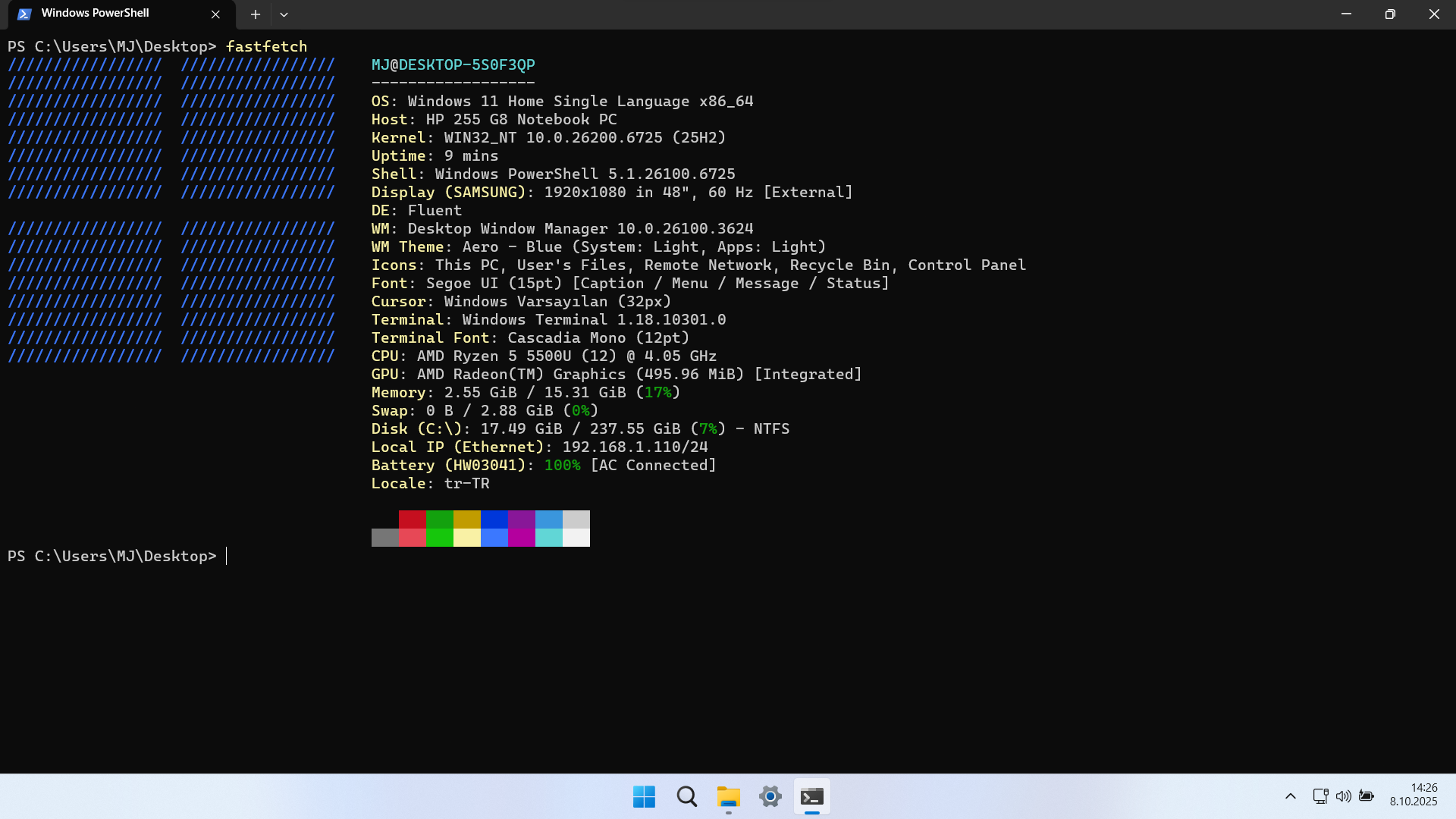Click the Memory 2.55 GiB line
Image resolution: width=1456 pixels, height=819 pixels.
pyautogui.click(x=526, y=392)
